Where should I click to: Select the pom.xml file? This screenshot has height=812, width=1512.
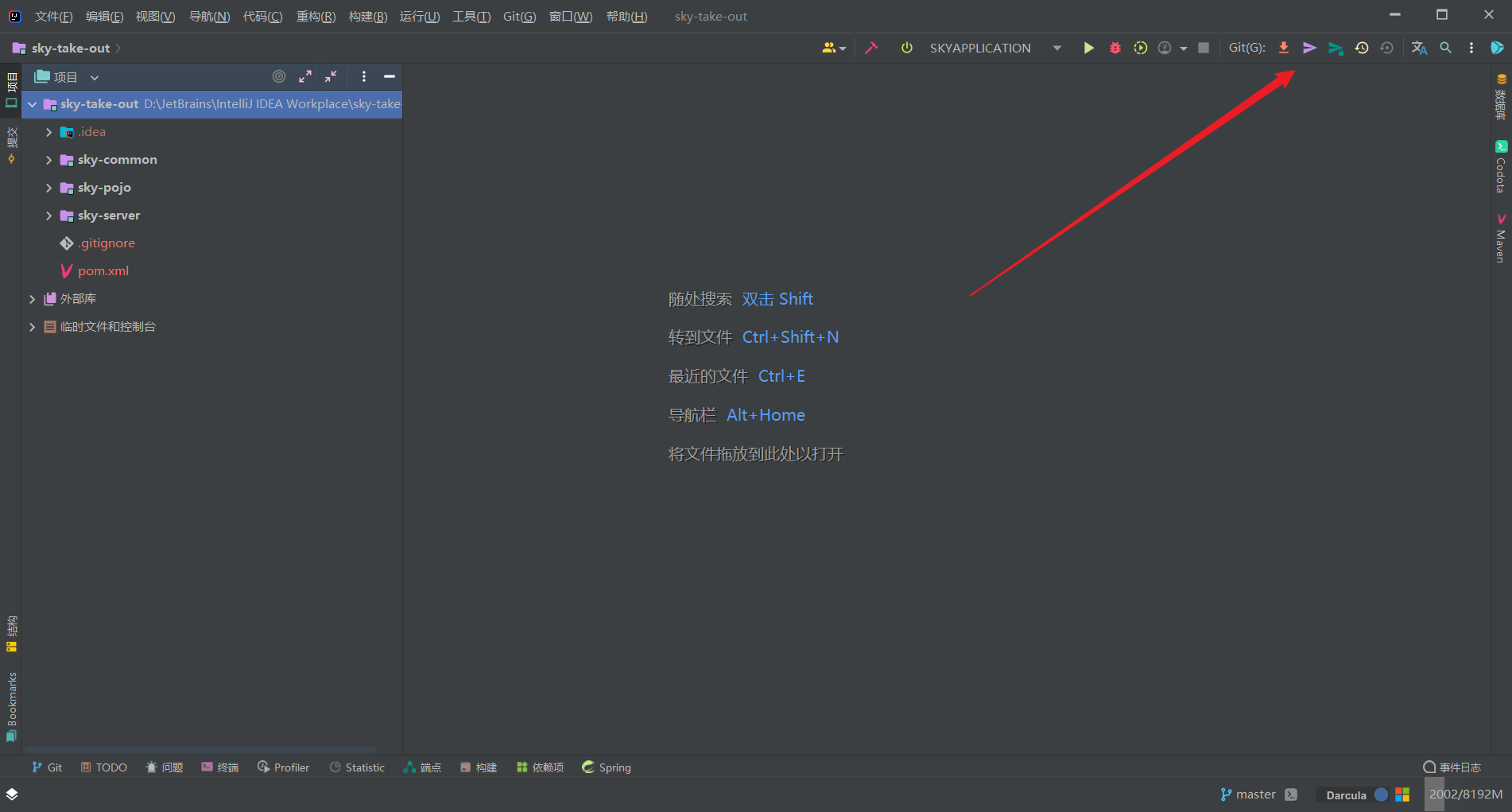[x=103, y=271]
